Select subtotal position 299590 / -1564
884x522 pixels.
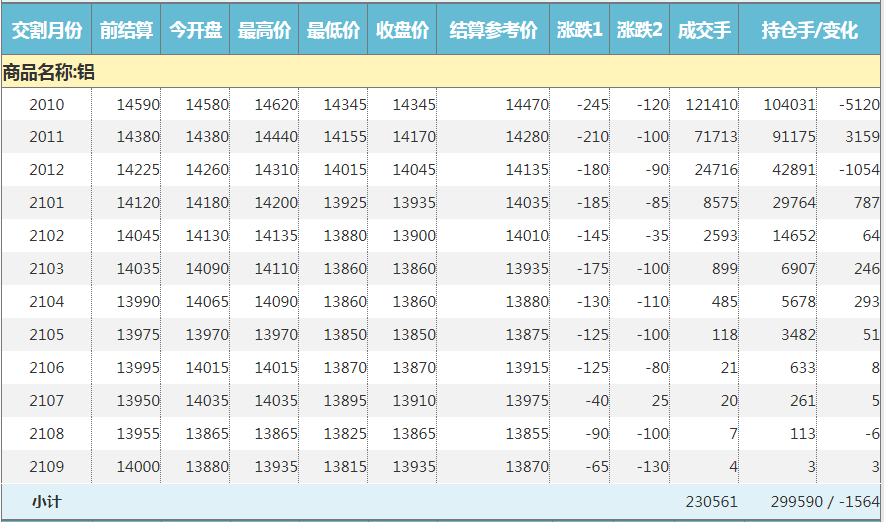825,502
